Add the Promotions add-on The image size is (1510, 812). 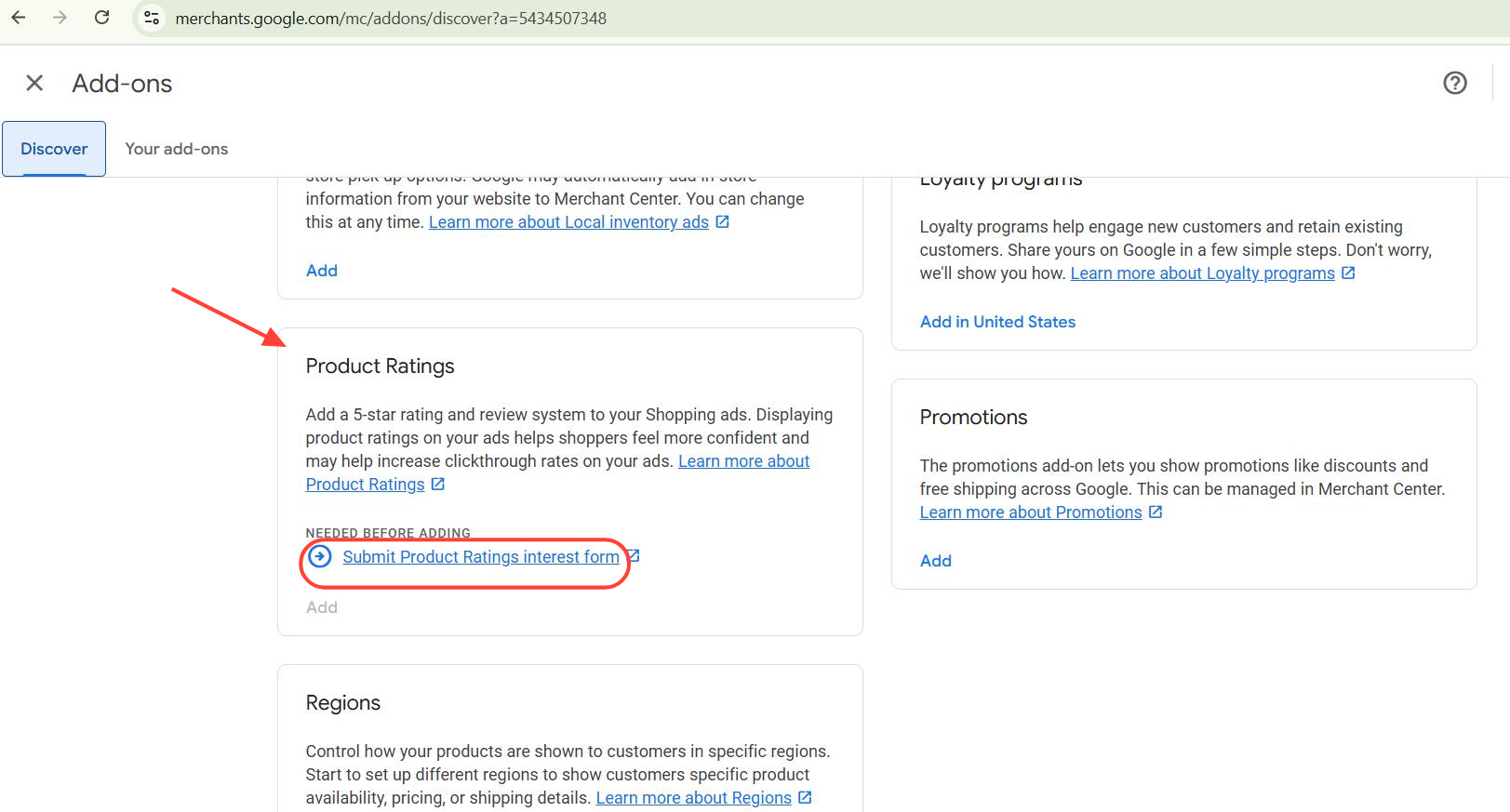936,561
